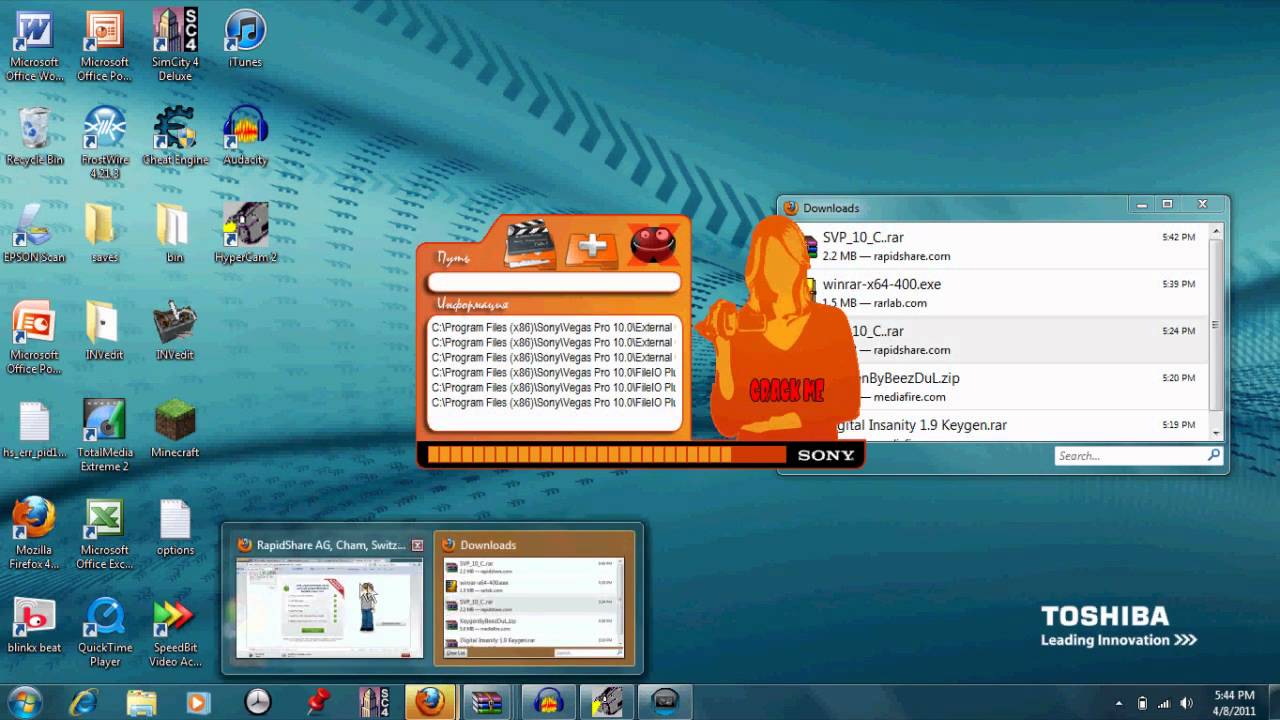Launch iTunes from the desktop

pos(245,40)
